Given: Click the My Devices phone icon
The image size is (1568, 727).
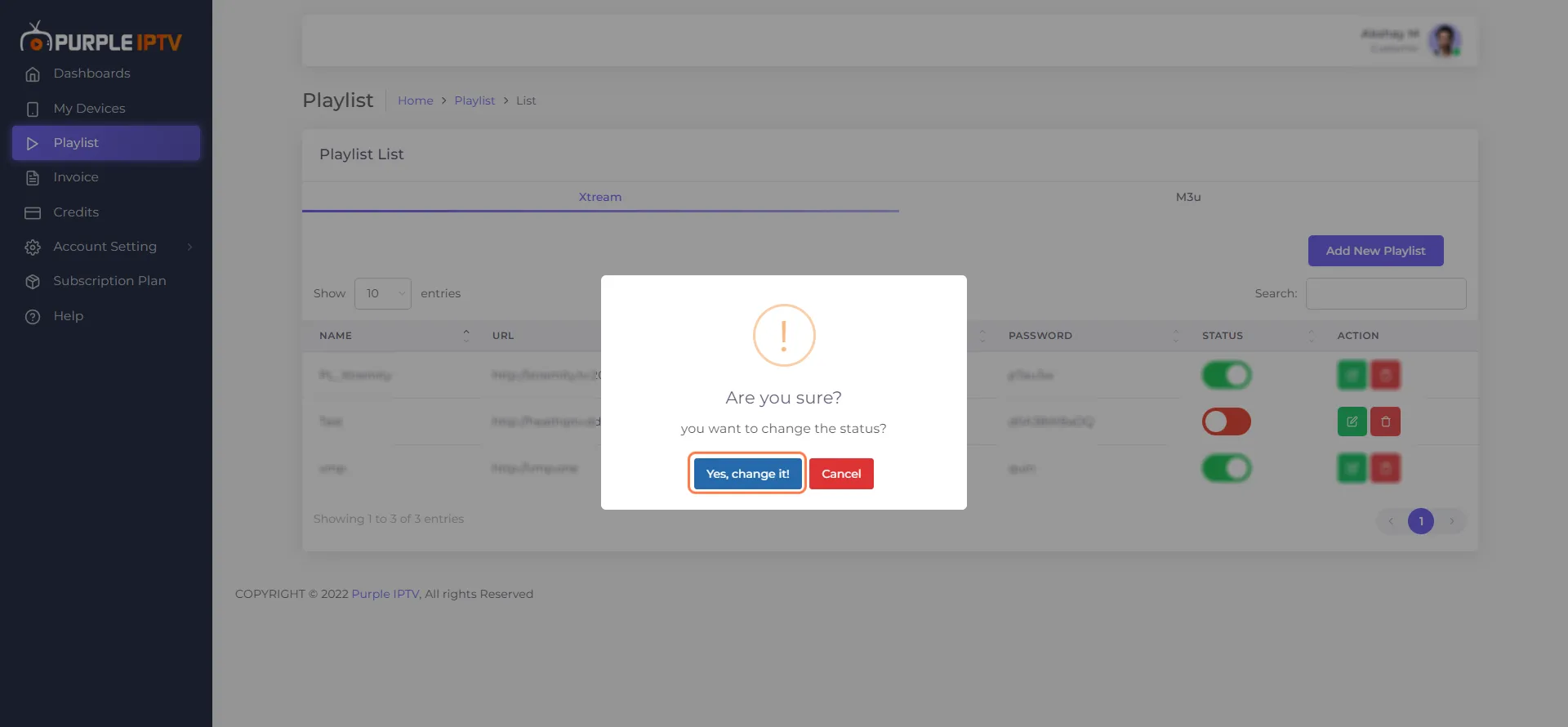Looking at the screenshot, I should (33, 109).
